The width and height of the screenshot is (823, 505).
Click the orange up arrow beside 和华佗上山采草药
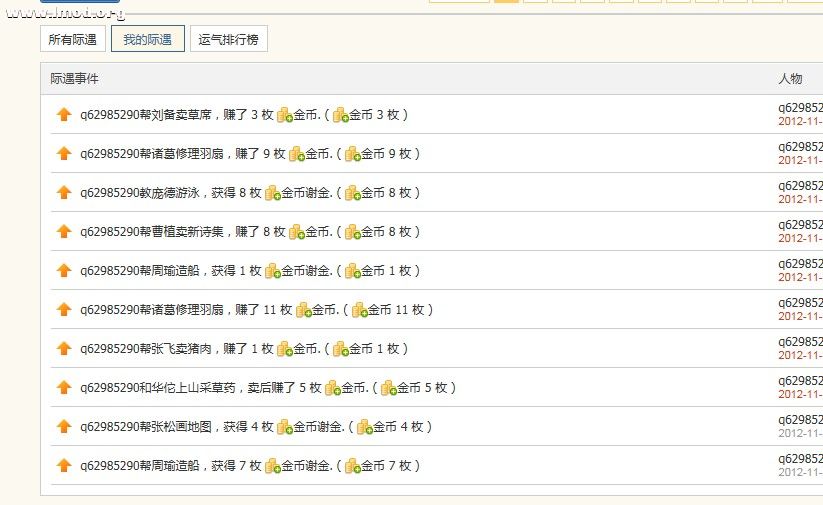(64, 387)
